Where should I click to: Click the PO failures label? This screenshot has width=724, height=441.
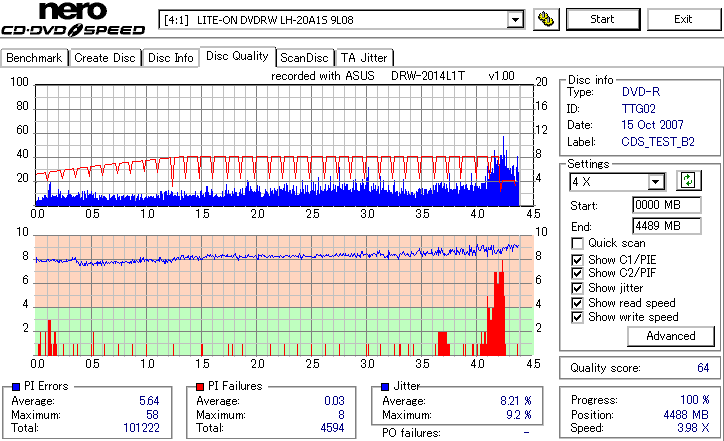411,433
